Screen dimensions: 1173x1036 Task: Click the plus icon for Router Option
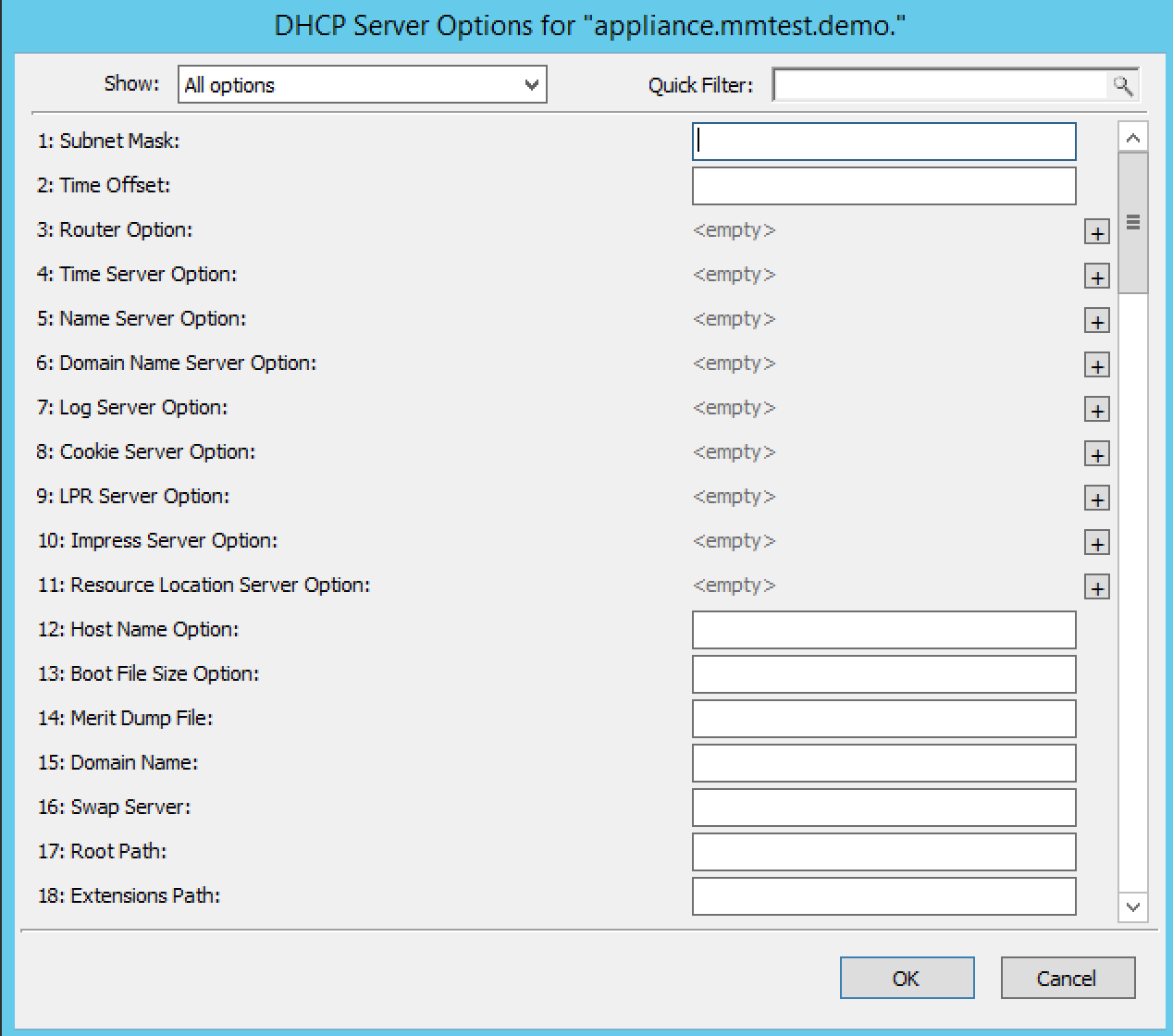tap(1096, 232)
